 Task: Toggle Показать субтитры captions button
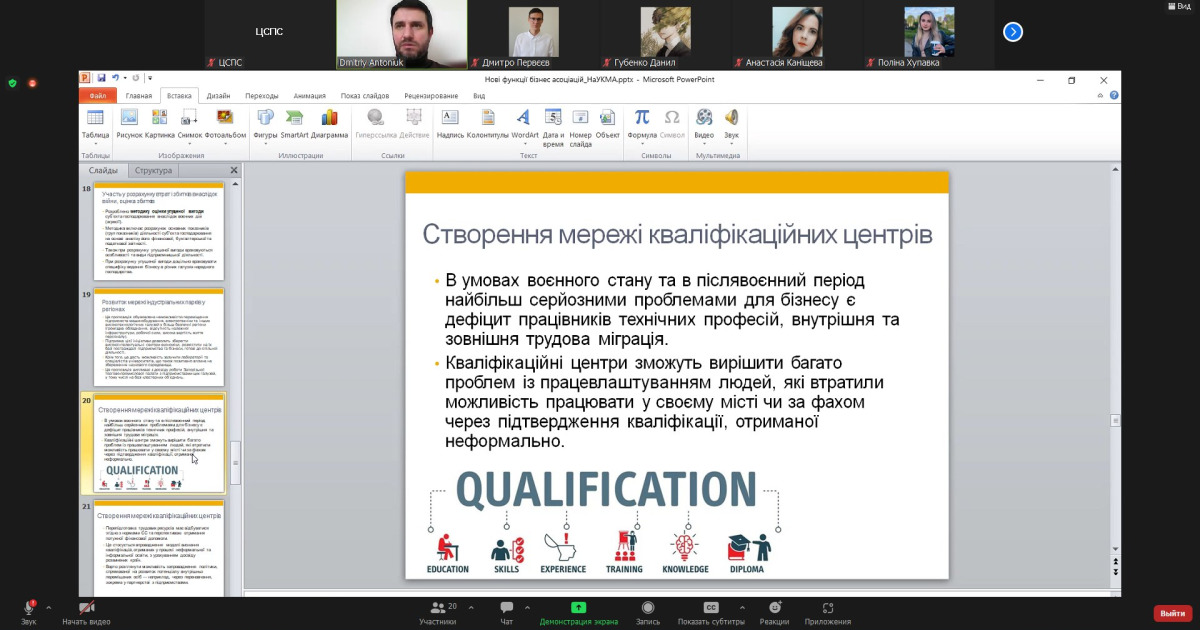click(711, 611)
